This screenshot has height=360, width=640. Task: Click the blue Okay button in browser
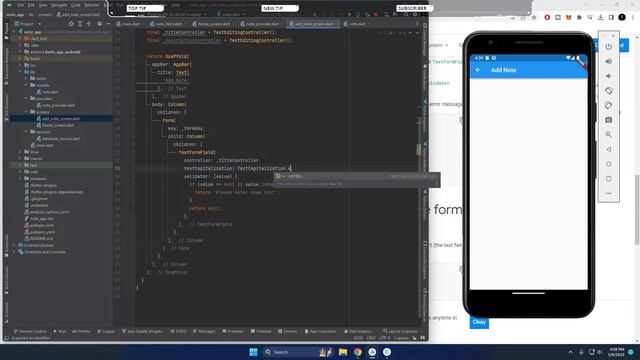click(479, 322)
